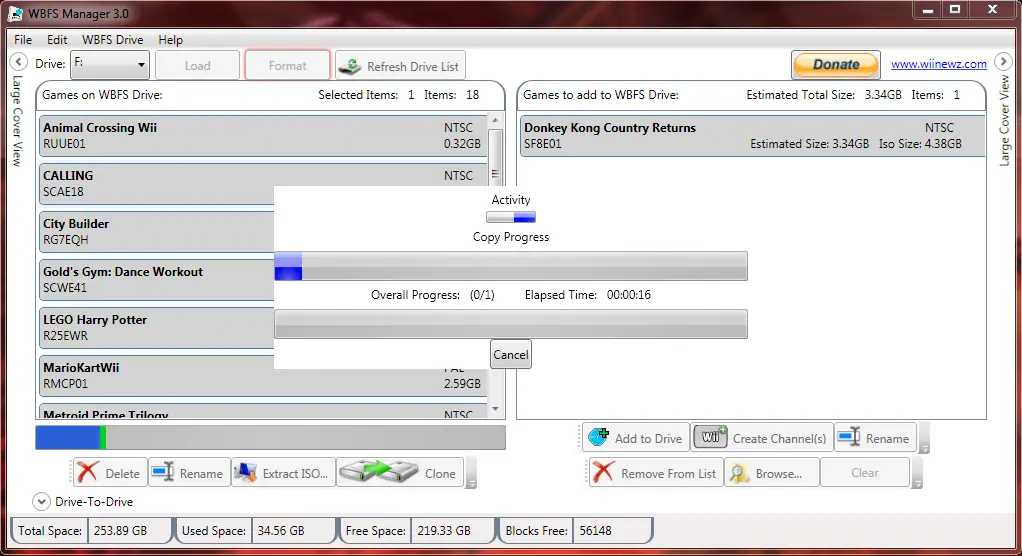Click the Refresh Drive List drive icon
The height and width of the screenshot is (556, 1022).
351,66
